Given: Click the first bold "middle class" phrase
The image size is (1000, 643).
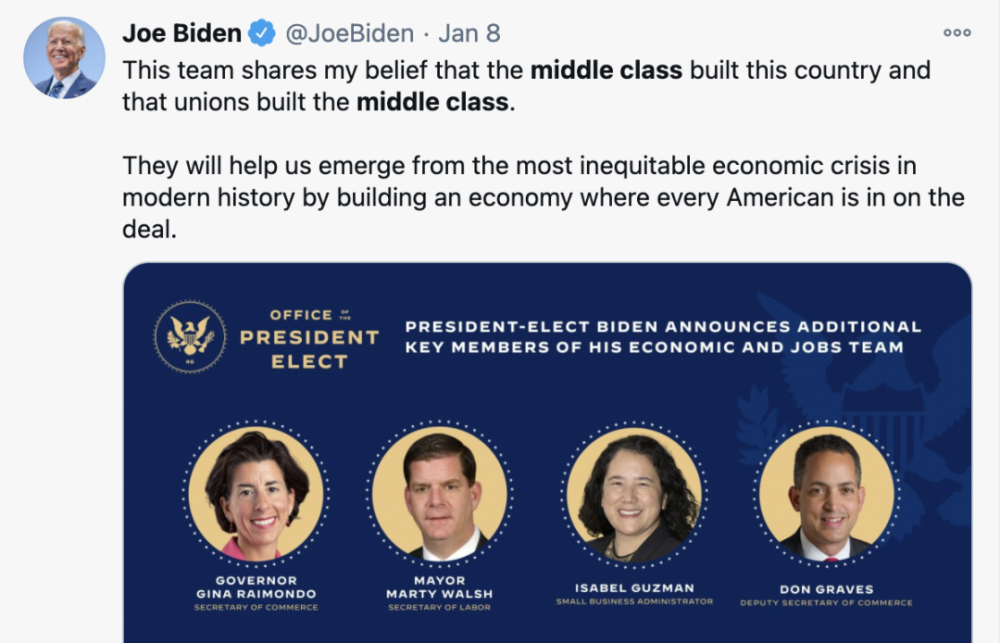Looking at the screenshot, I should pos(606,71).
